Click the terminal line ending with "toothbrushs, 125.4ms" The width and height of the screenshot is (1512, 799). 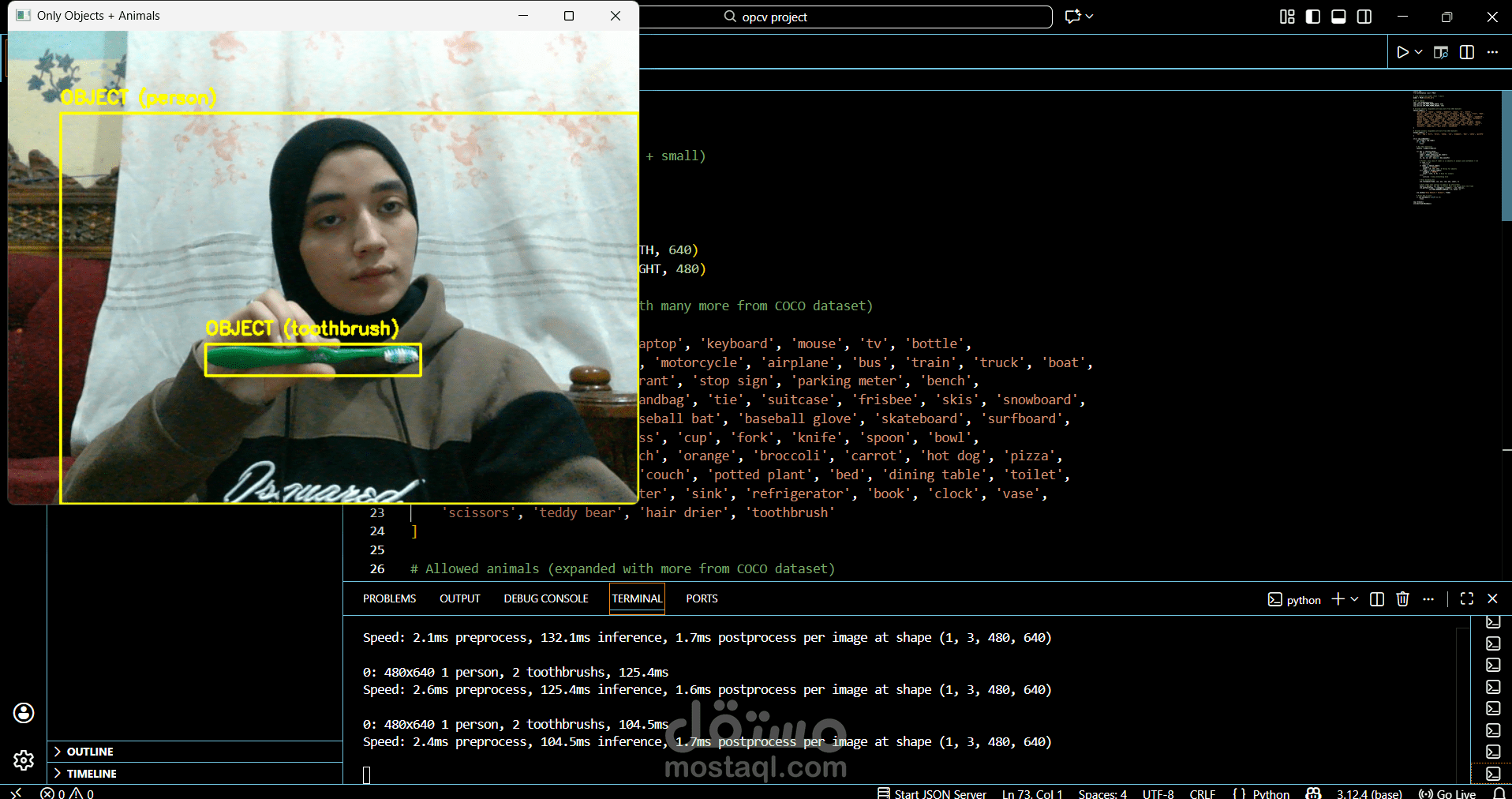(x=515, y=672)
